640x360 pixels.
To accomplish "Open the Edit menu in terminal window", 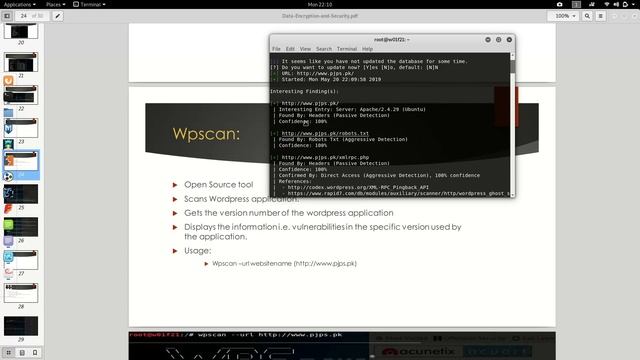I will 290,49.
